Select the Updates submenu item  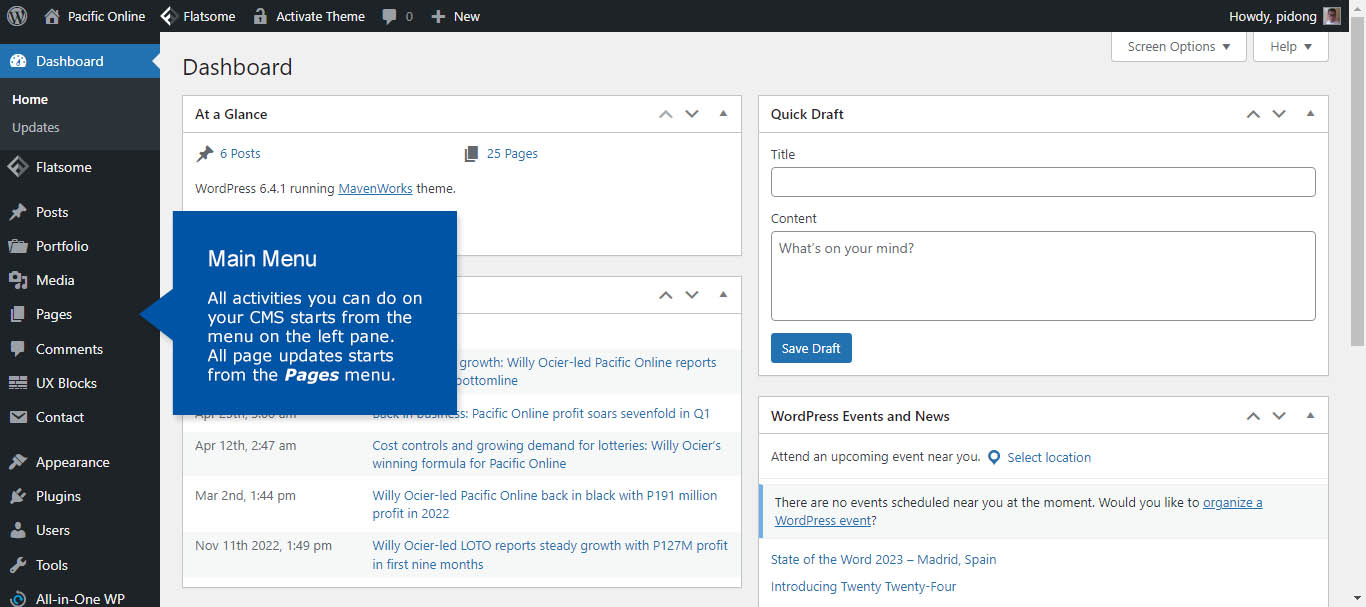pyautogui.click(x=36, y=127)
